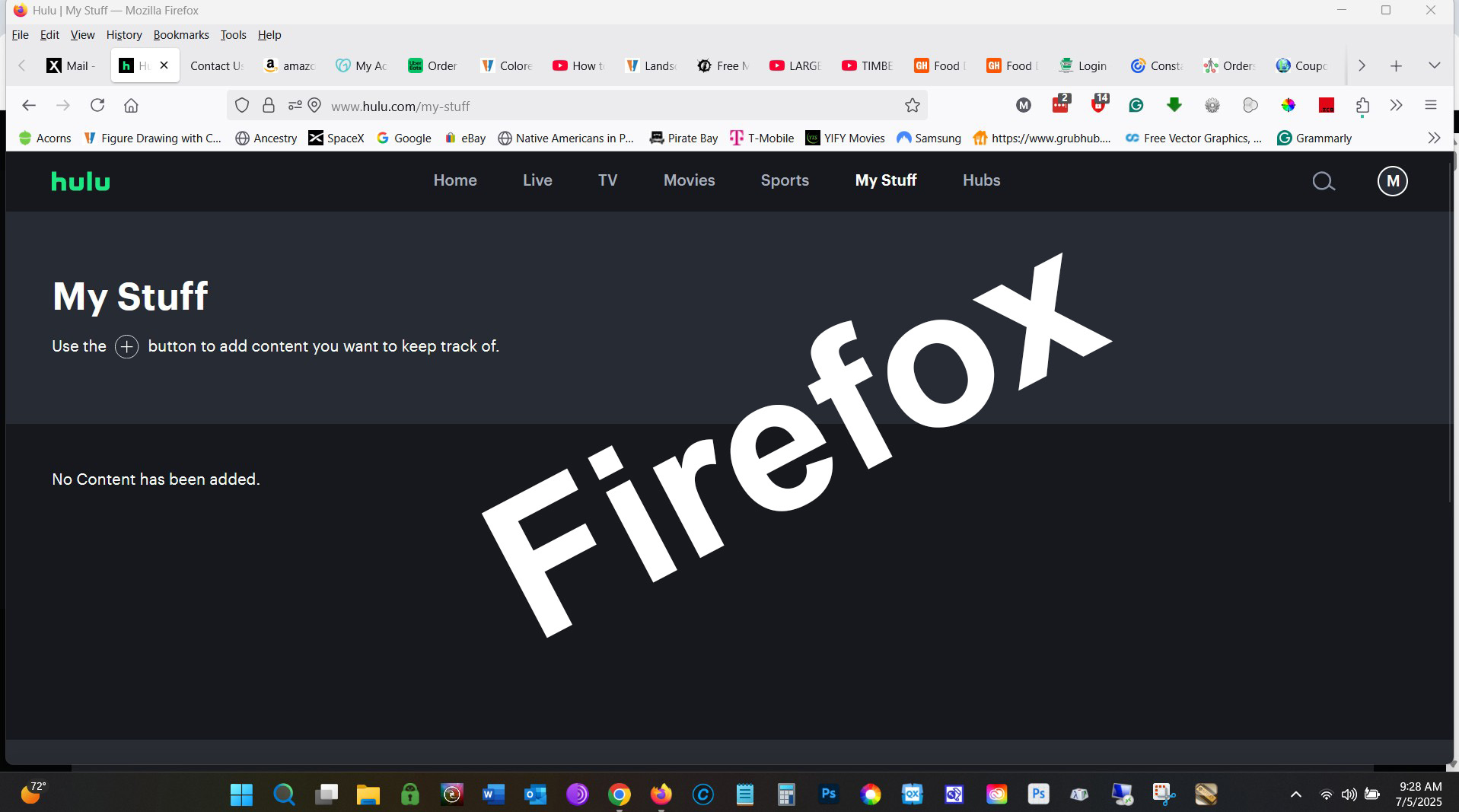Screen dimensions: 1459x812
Task: Open Hulu Sports section
Action: [x=785, y=180]
